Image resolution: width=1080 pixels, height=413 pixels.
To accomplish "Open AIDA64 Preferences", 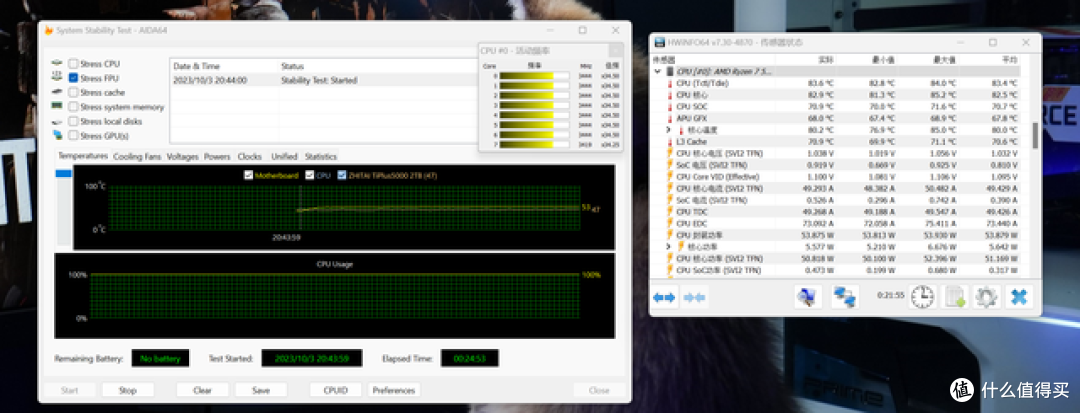I will (x=393, y=390).
